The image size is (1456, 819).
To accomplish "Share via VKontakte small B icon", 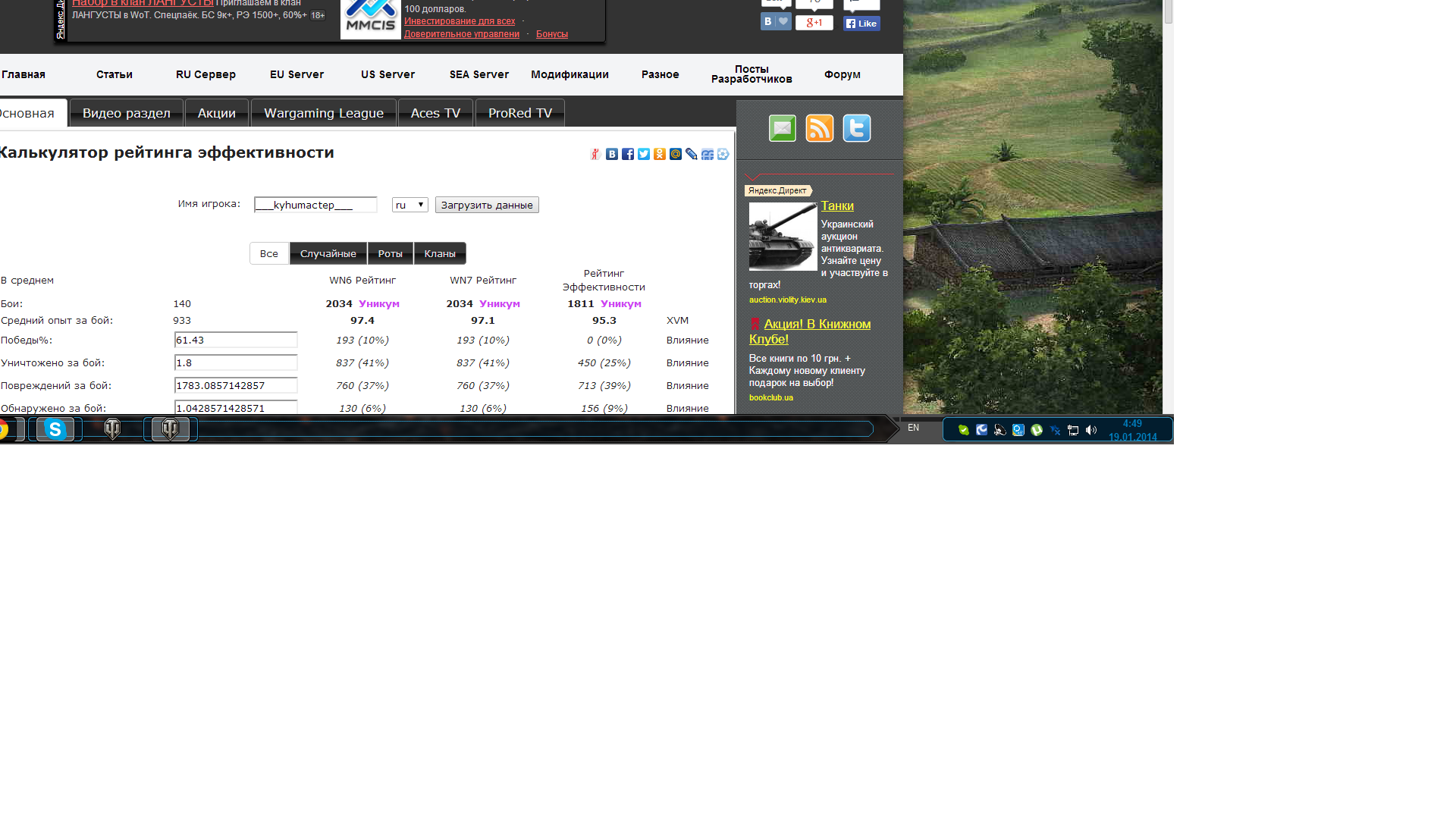I will click(x=612, y=154).
